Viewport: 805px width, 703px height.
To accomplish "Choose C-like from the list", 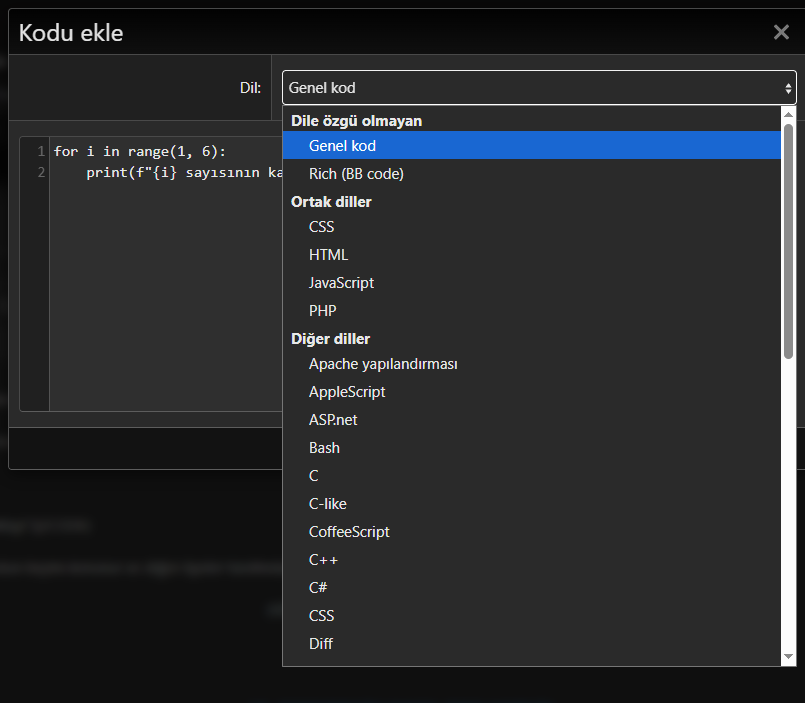I will (x=531, y=504).
